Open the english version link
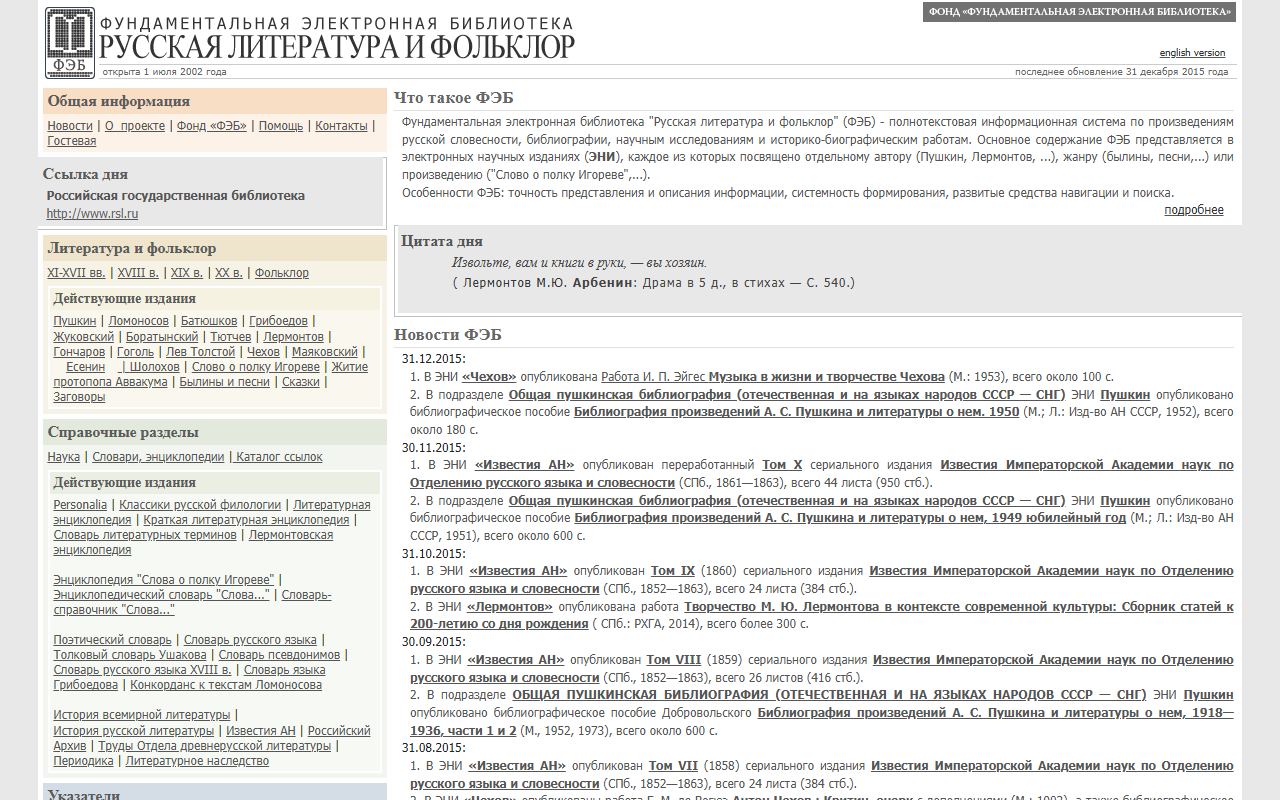 coord(1192,53)
